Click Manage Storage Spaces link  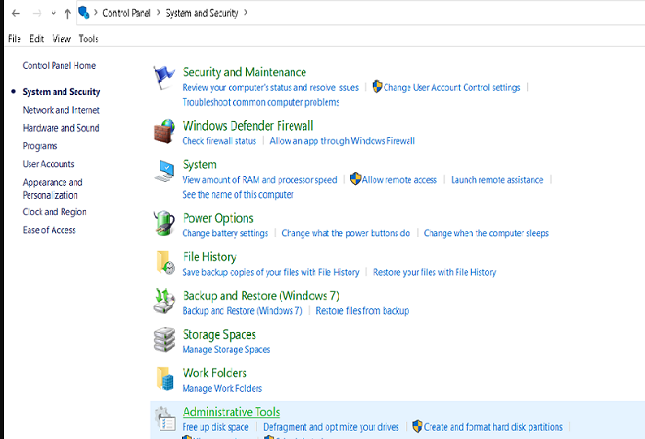[227, 350]
